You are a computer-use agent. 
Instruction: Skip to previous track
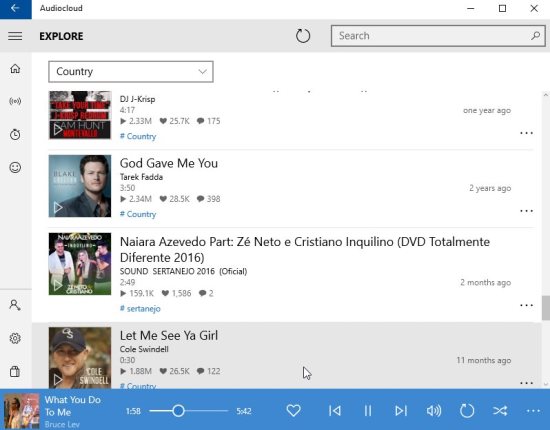(335, 410)
